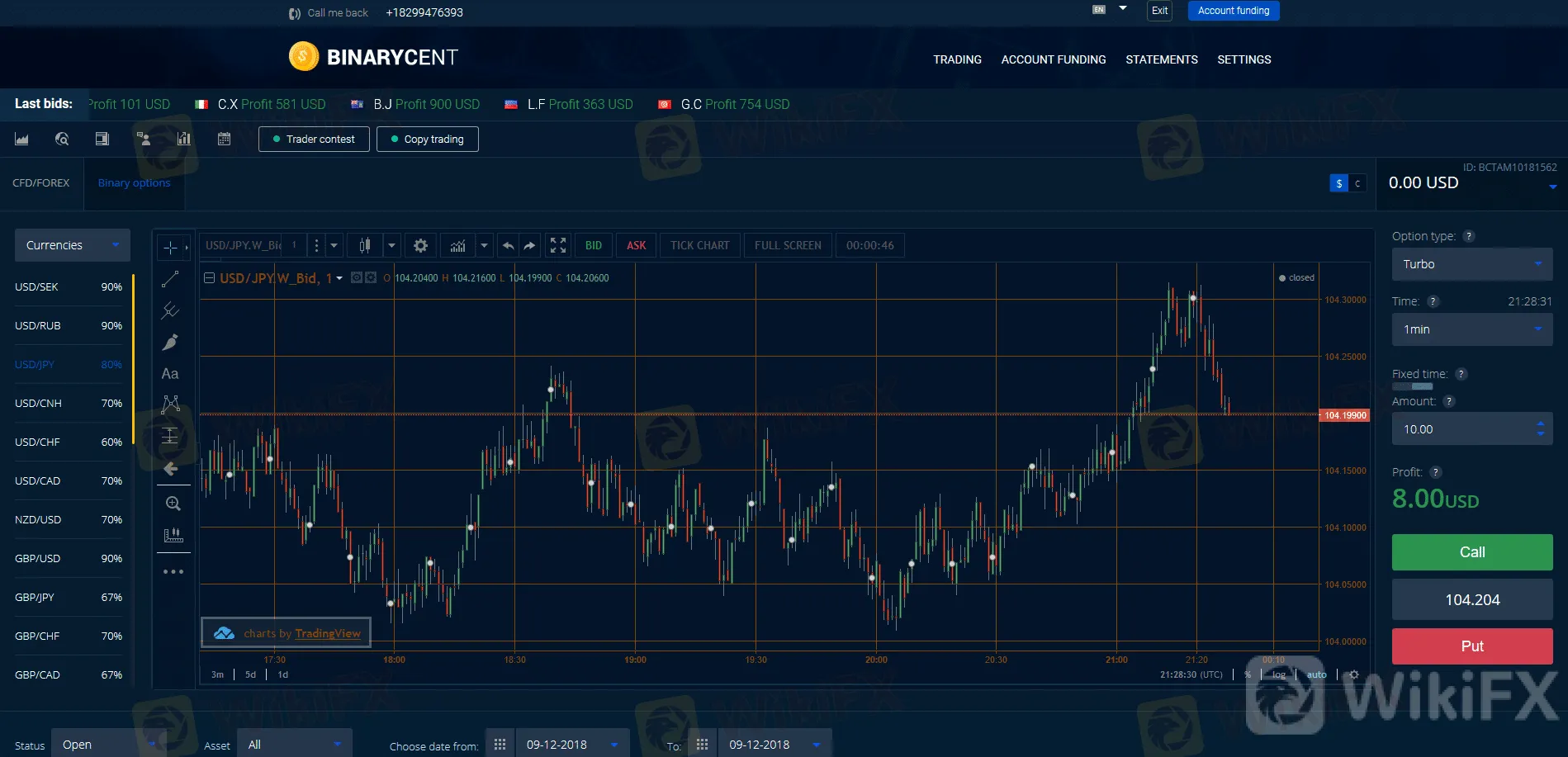Select the crosshair cursor tool
This screenshot has width=1568, height=757.
170,247
